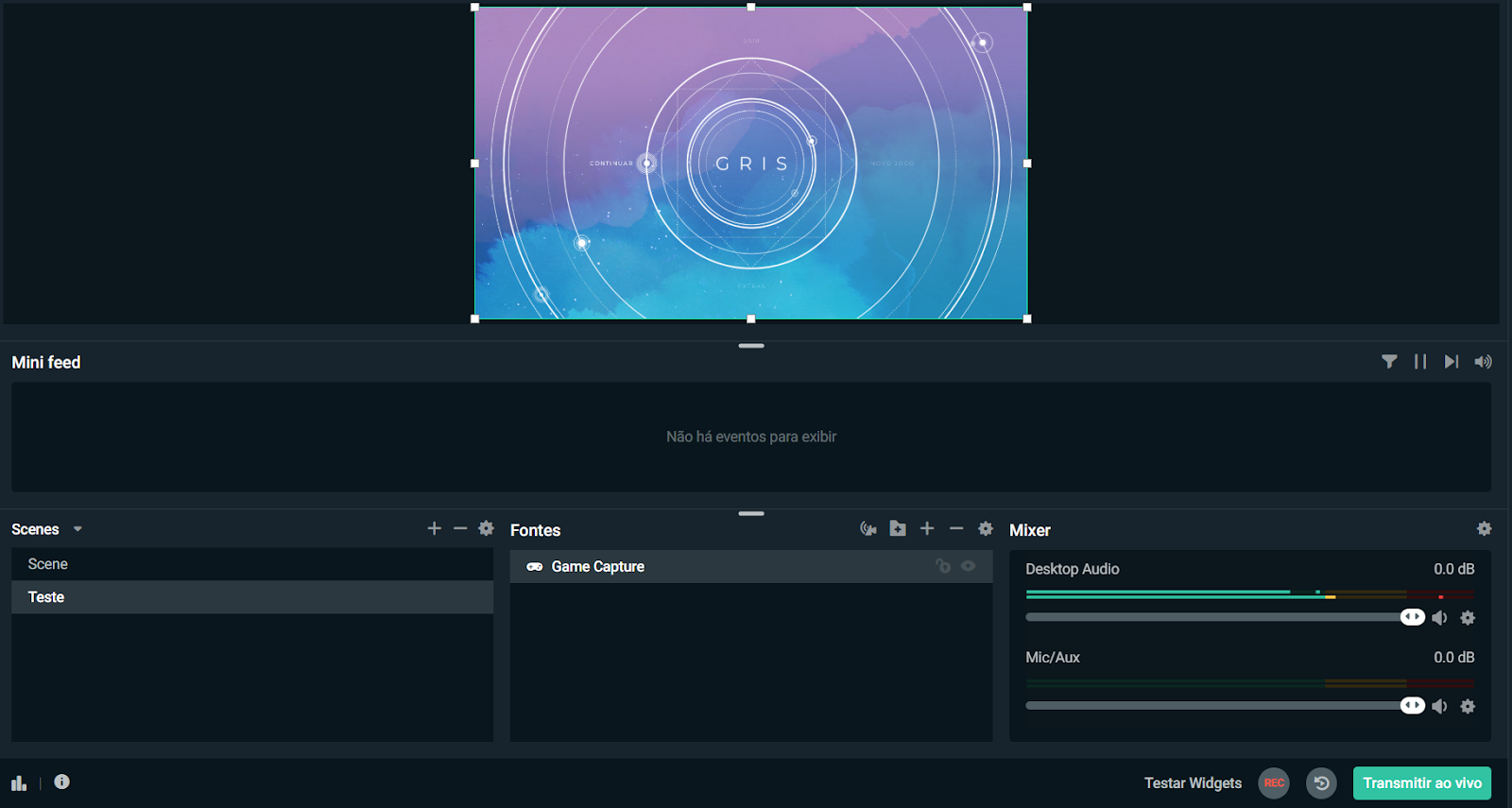
Task: Click the Não há eventos para exibir text
Action: 751,437
